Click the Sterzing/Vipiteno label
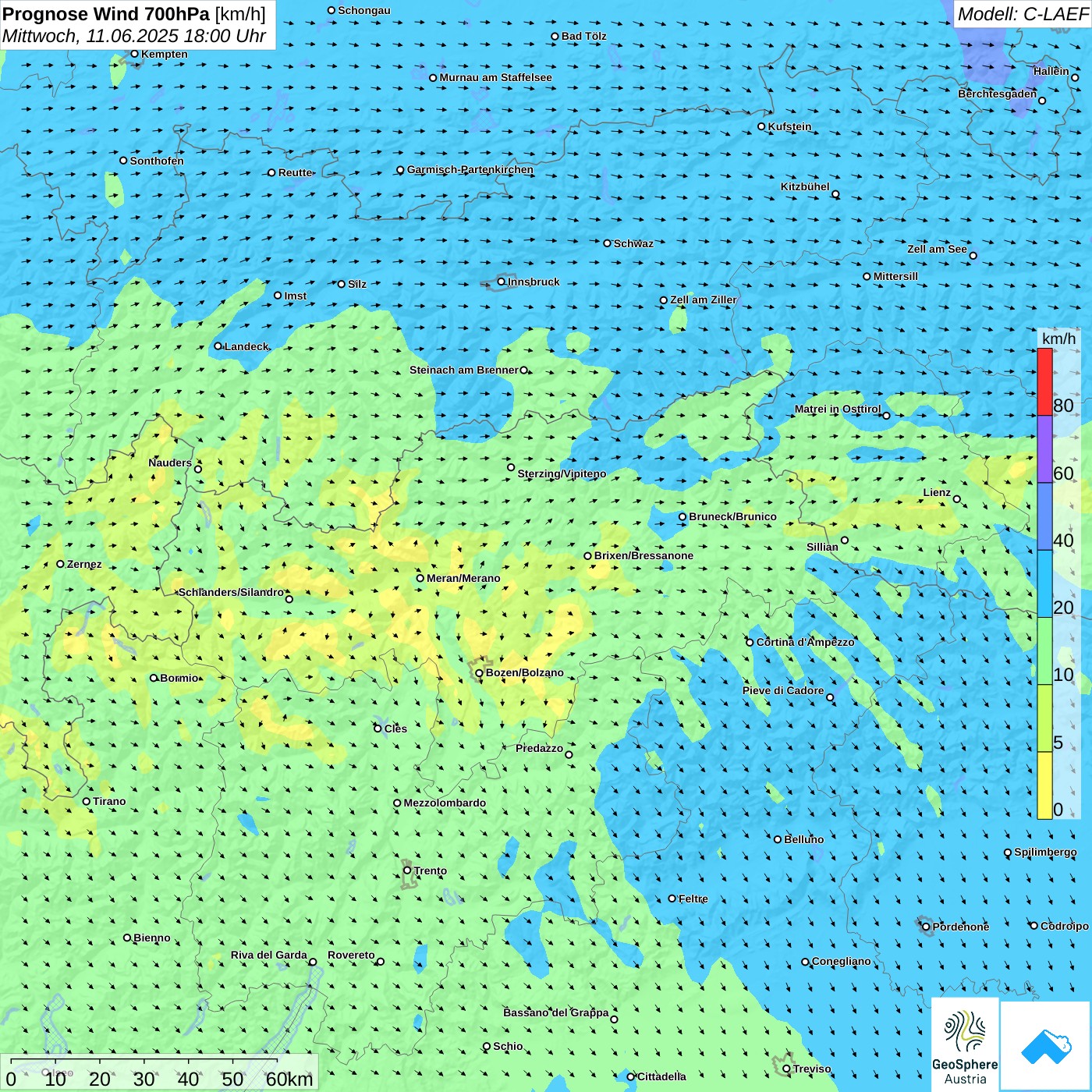 (x=562, y=473)
